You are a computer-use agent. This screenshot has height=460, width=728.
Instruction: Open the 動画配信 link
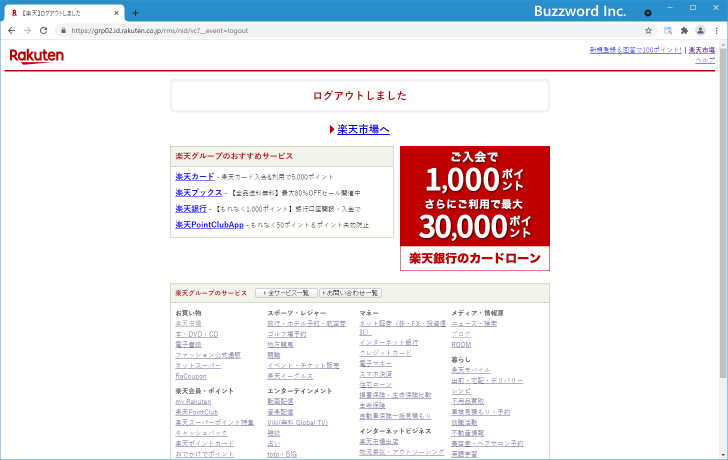[280, 402]
